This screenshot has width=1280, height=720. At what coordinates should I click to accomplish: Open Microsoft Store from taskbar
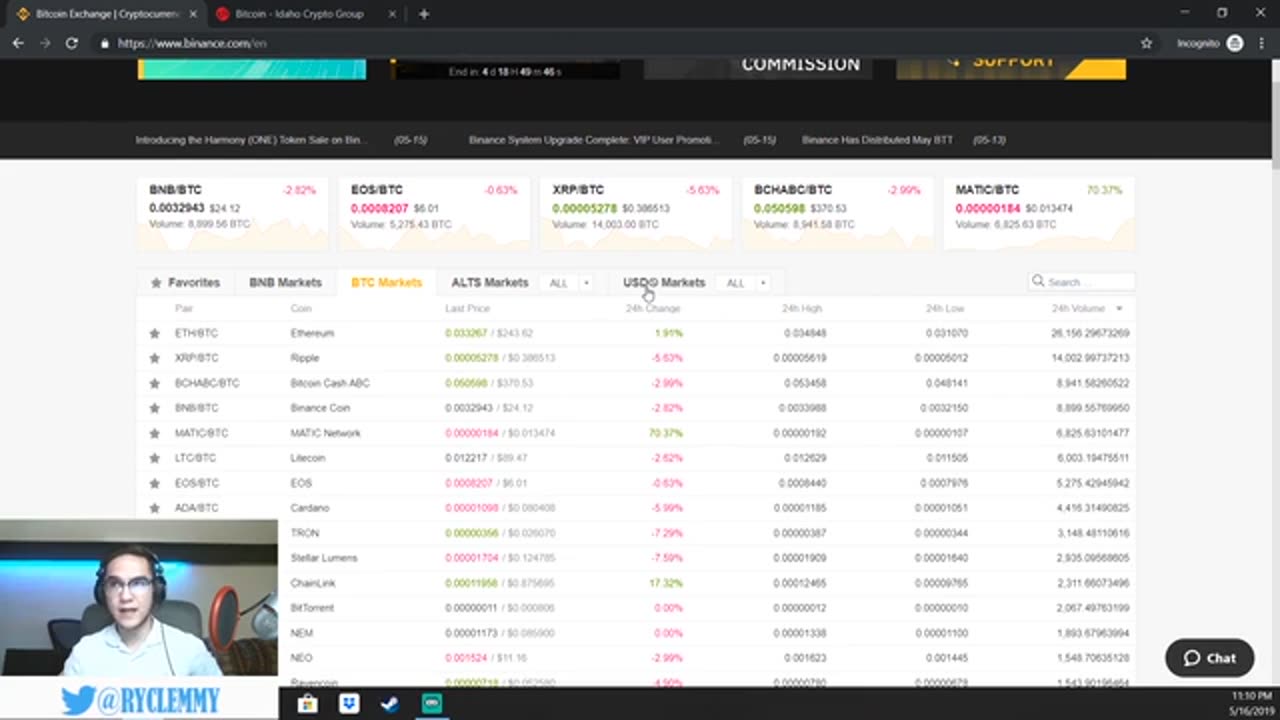307,704
